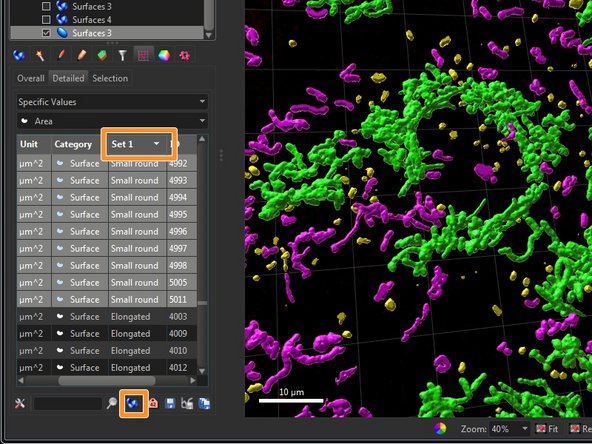
Task: Uncheck the selected Surfaces 3 checkbox
Action: (46, 33)
